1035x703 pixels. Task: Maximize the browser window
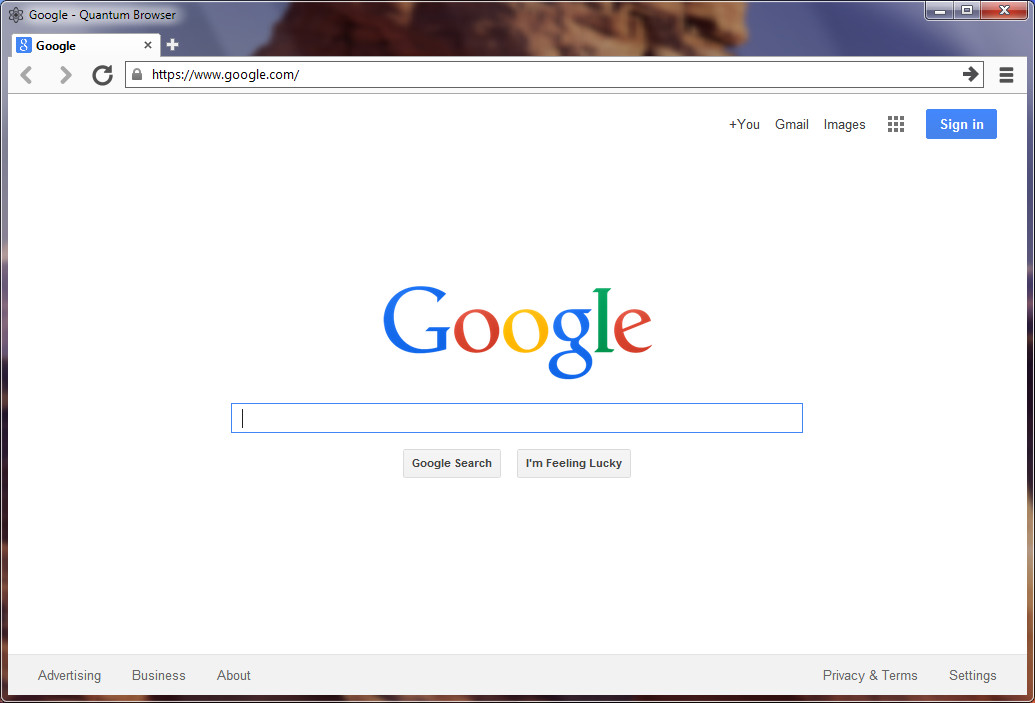click(967, 11)
